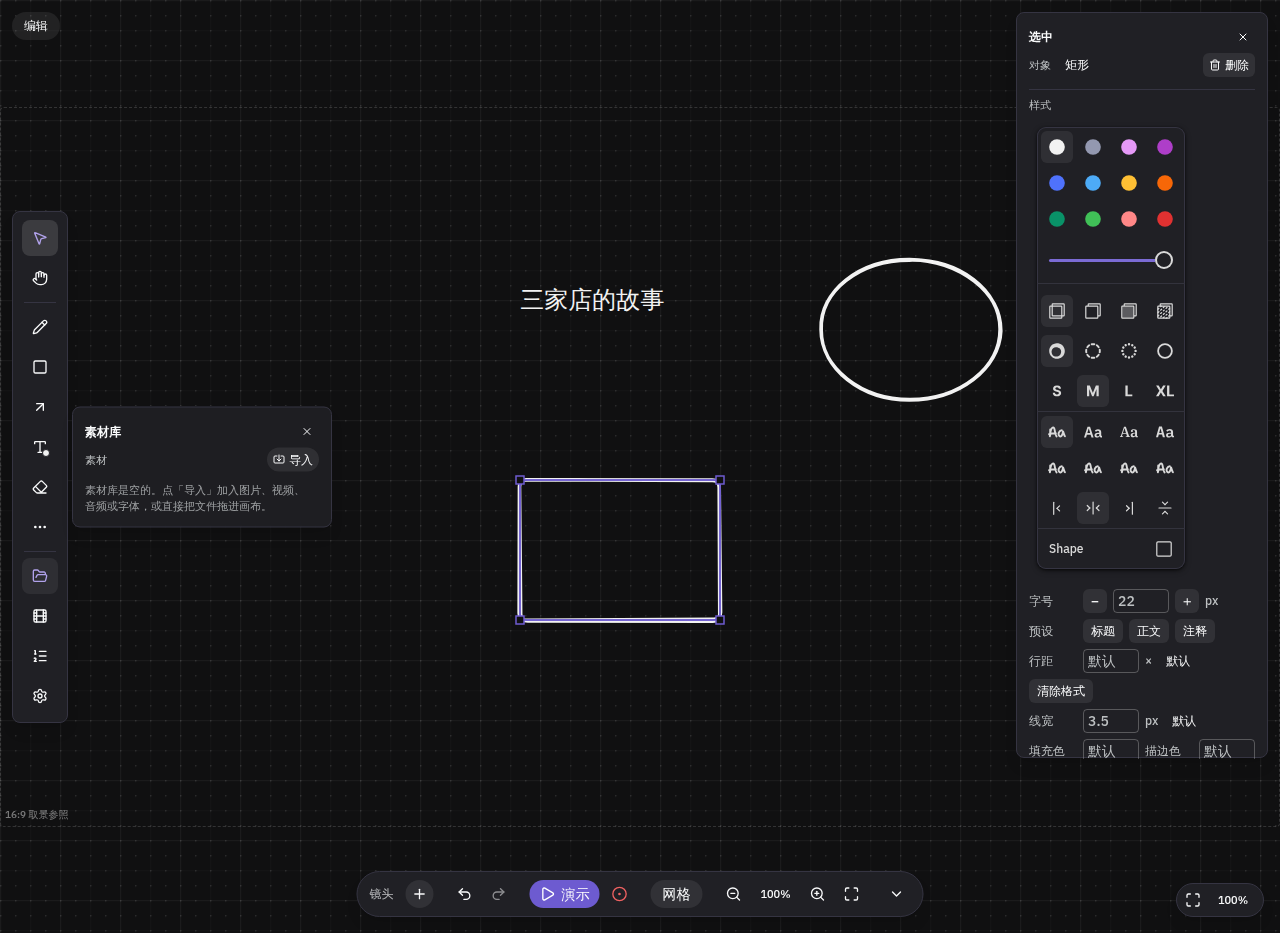Image resolution: width=1280 pixels, height=933 pixels.
Task: Click 导入 to import assets
Action: tap(293, 460)
